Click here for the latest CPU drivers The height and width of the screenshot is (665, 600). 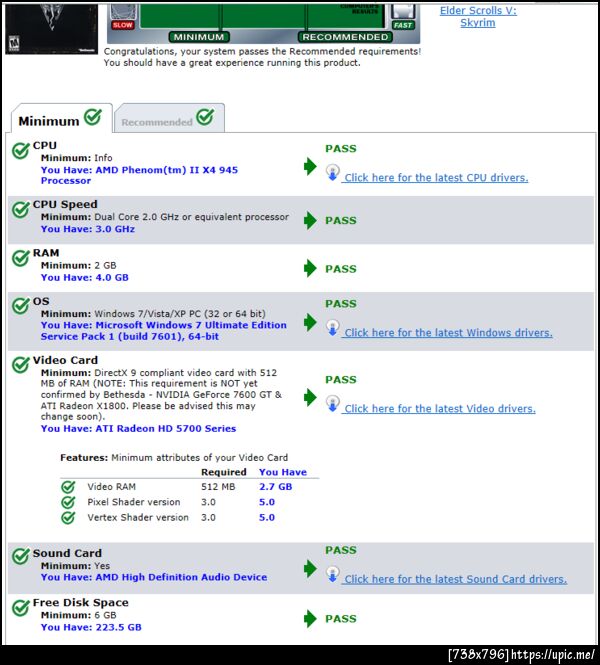point(436,178)
